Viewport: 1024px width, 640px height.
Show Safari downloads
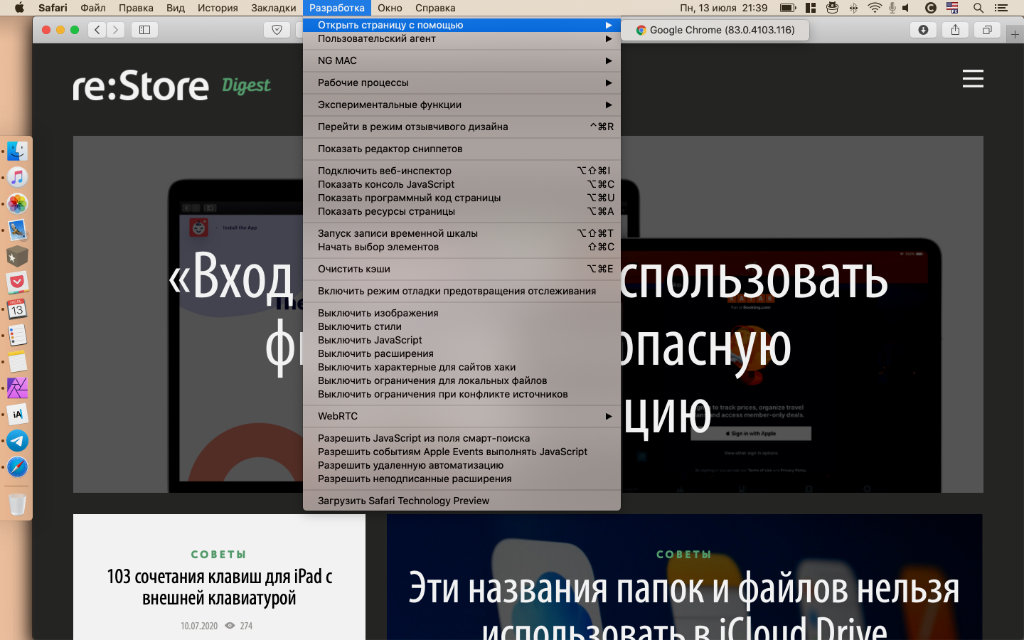(x=923, y=29)
